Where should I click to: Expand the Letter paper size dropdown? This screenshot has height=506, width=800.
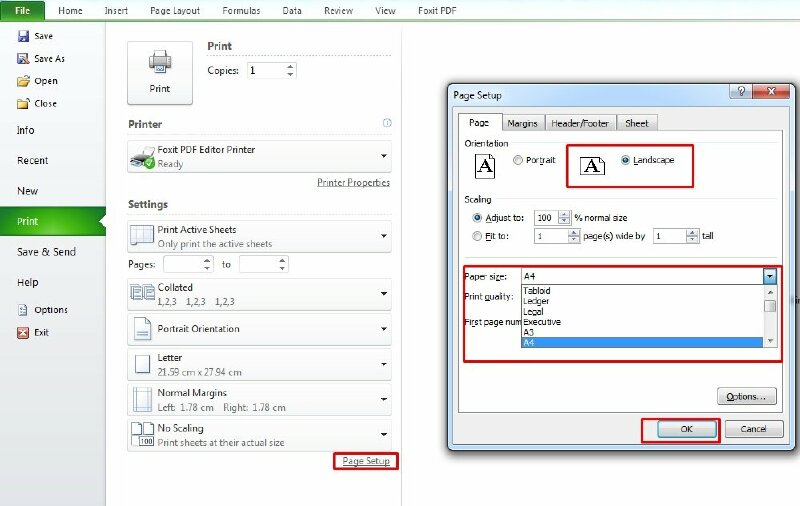[384, 364]
